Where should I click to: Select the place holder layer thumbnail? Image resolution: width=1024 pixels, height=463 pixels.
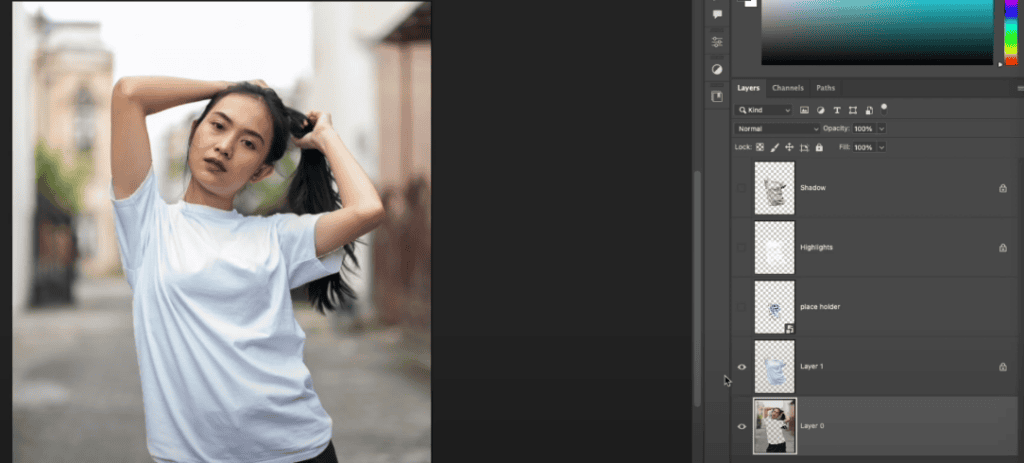click(x=774, y=307)
